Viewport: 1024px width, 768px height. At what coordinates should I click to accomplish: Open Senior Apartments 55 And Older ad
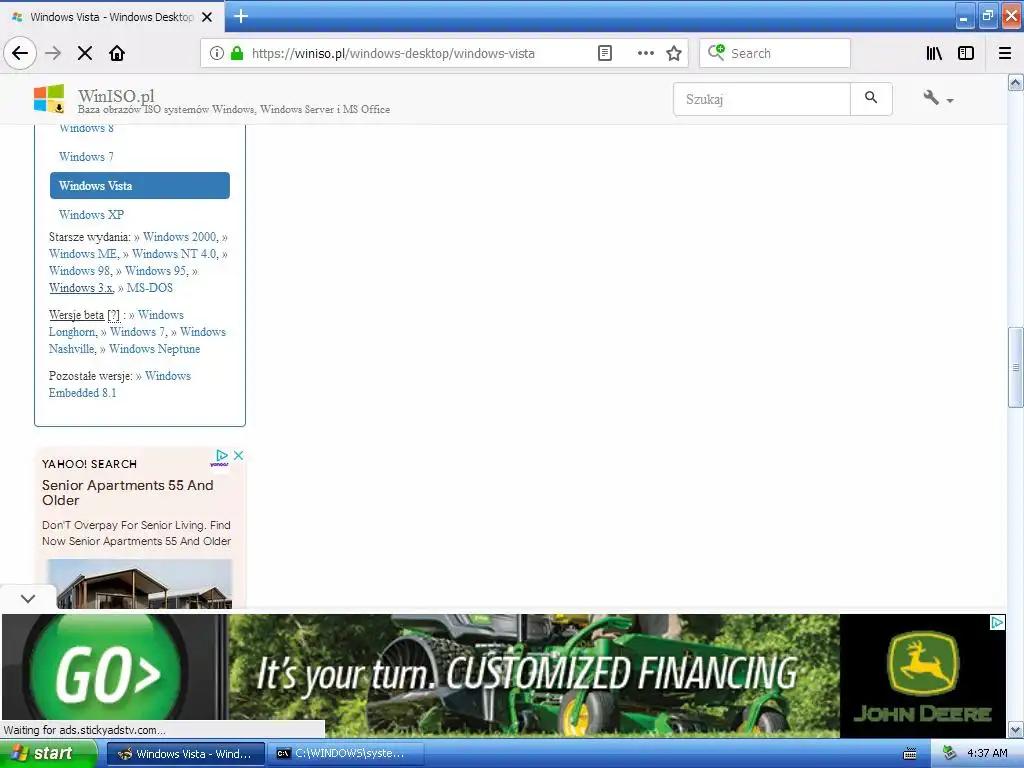pos(127,492)
